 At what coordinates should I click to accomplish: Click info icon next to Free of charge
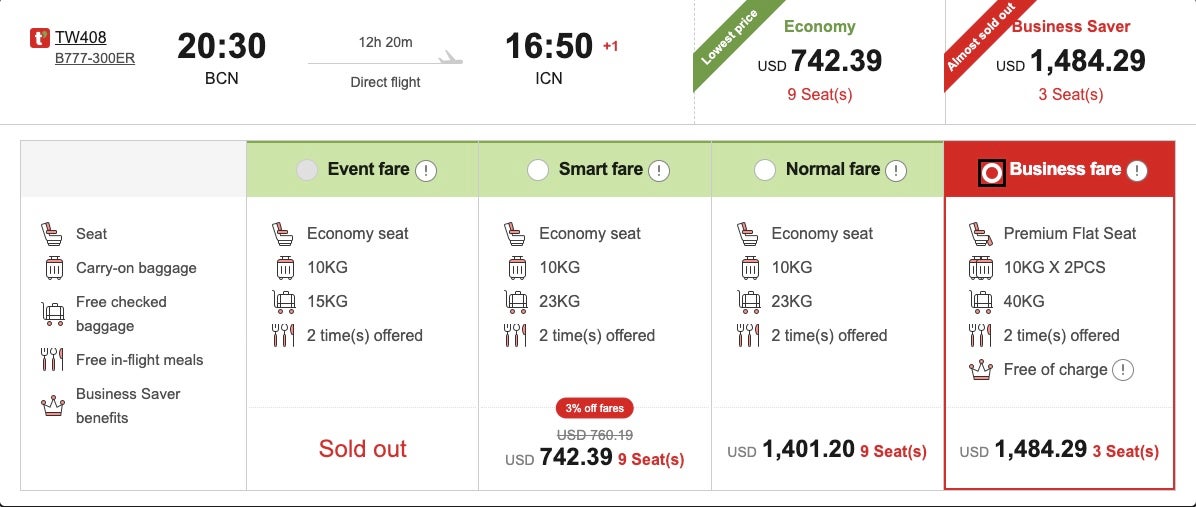point(1123,370)
